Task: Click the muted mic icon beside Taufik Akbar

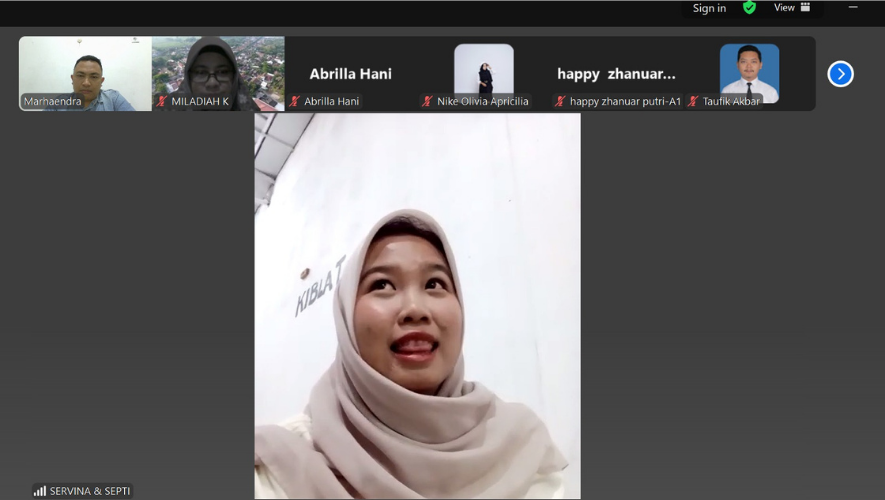Action: [693, 101]
